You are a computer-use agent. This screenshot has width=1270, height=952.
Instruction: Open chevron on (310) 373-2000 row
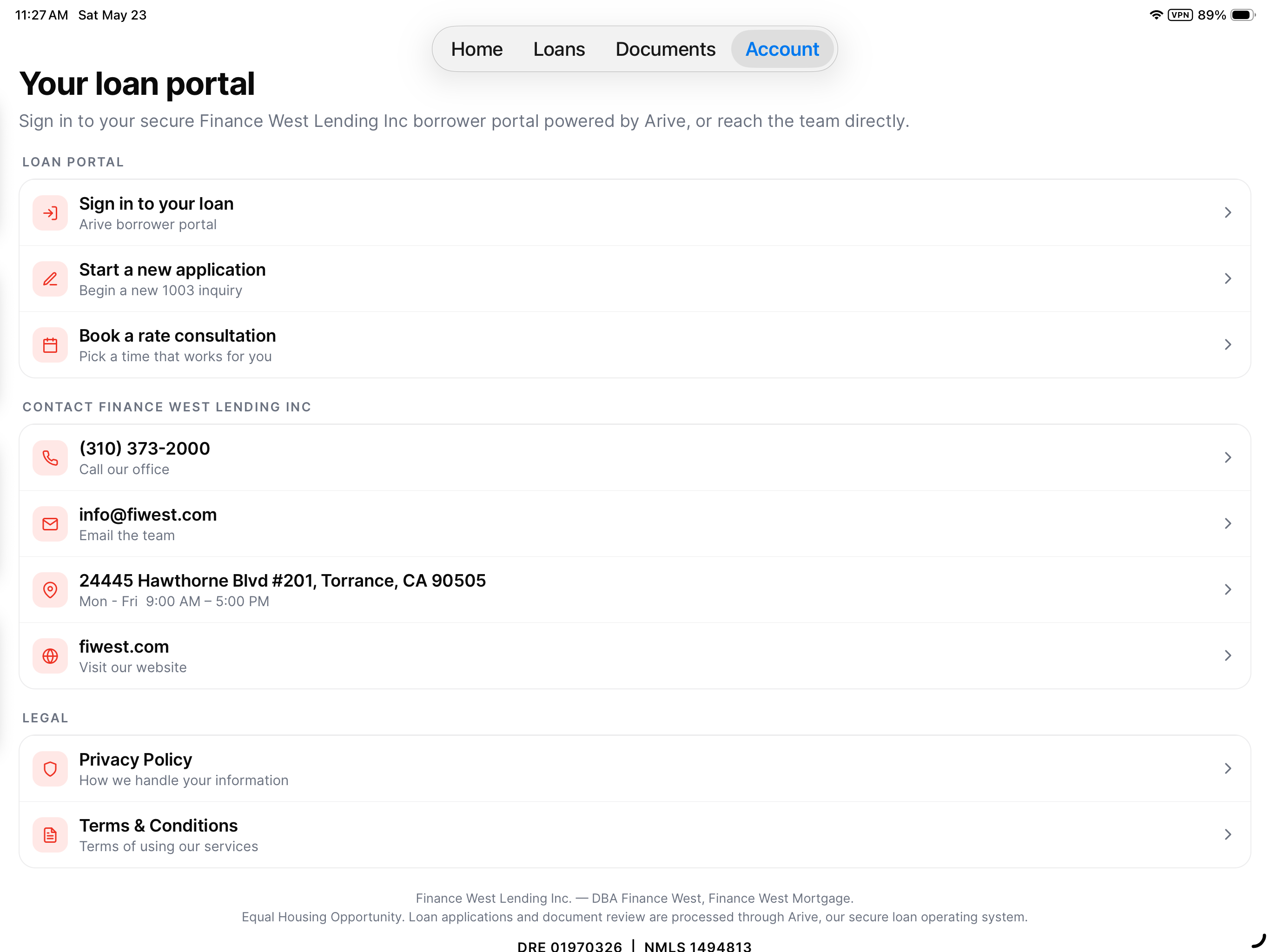[x=1228, y=458]
